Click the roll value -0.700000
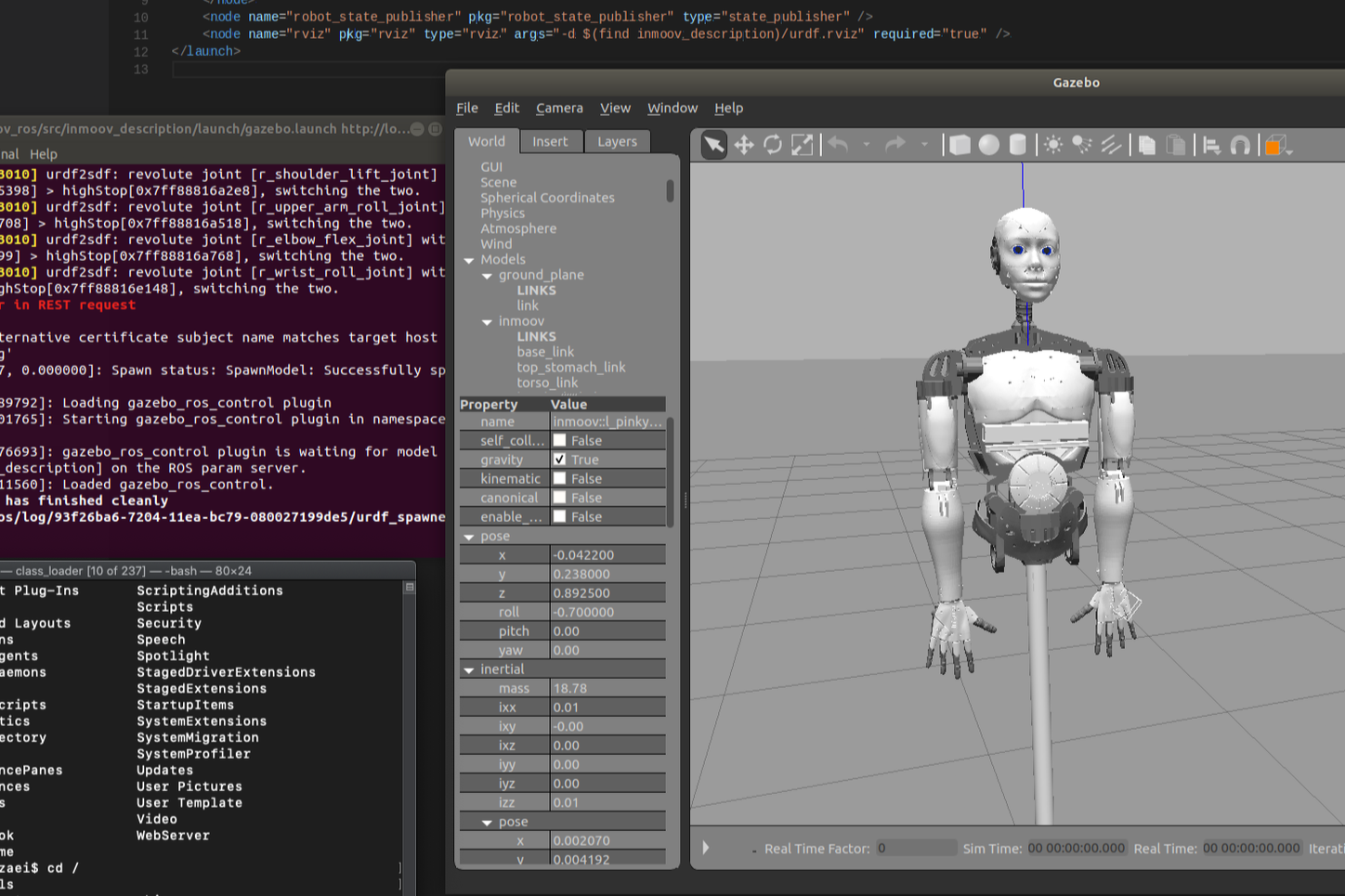The width and height of the screenshot is (1345, 896). click(x=608, y=612)
